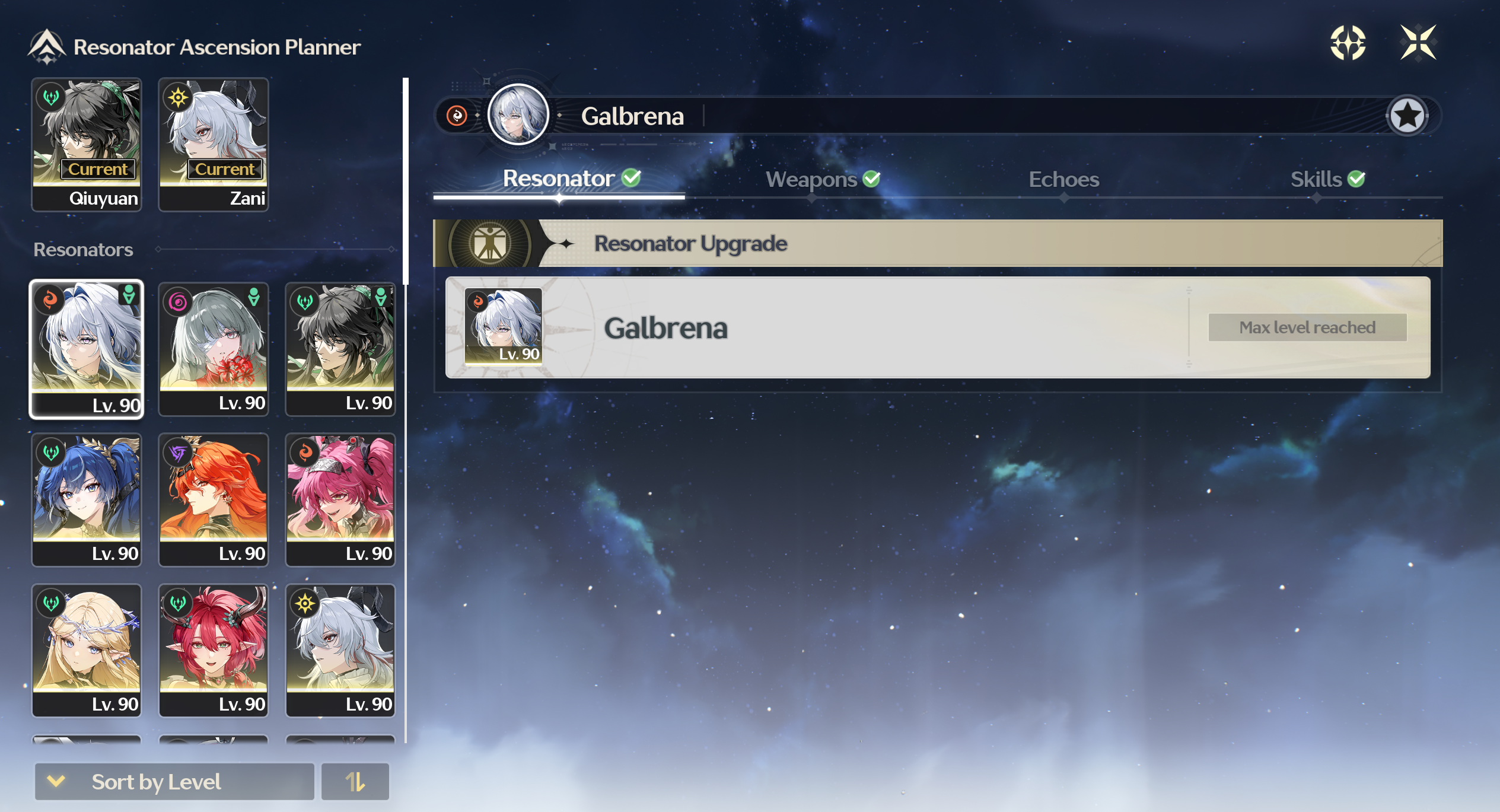This screenshot has width=1500, height=812.
Task: Open the crosshair target icon at top right
Action: (1348, 43)
